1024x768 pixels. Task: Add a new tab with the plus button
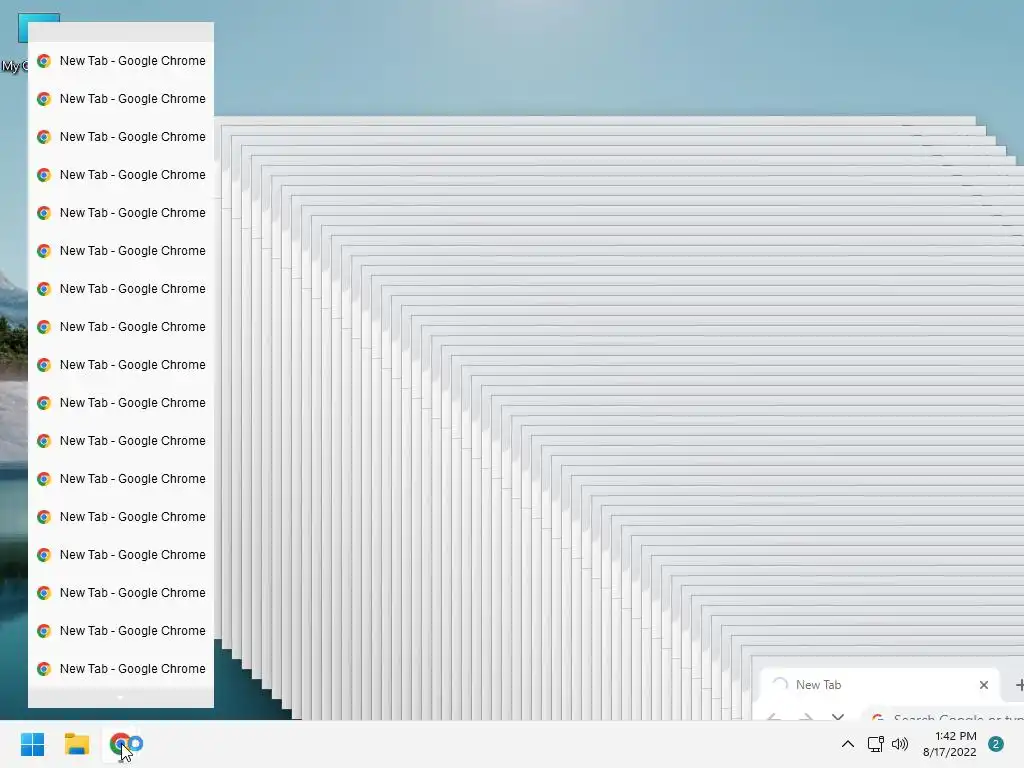click(1019, 684)
